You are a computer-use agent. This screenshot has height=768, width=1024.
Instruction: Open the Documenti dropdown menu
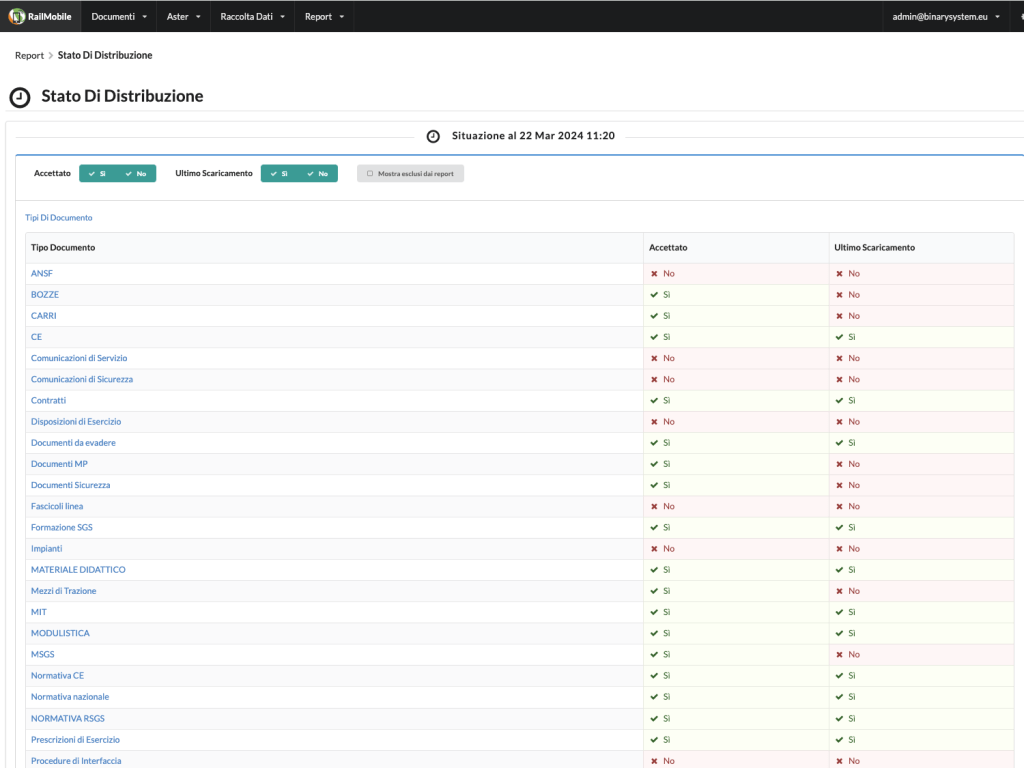[x=119, y=16]
